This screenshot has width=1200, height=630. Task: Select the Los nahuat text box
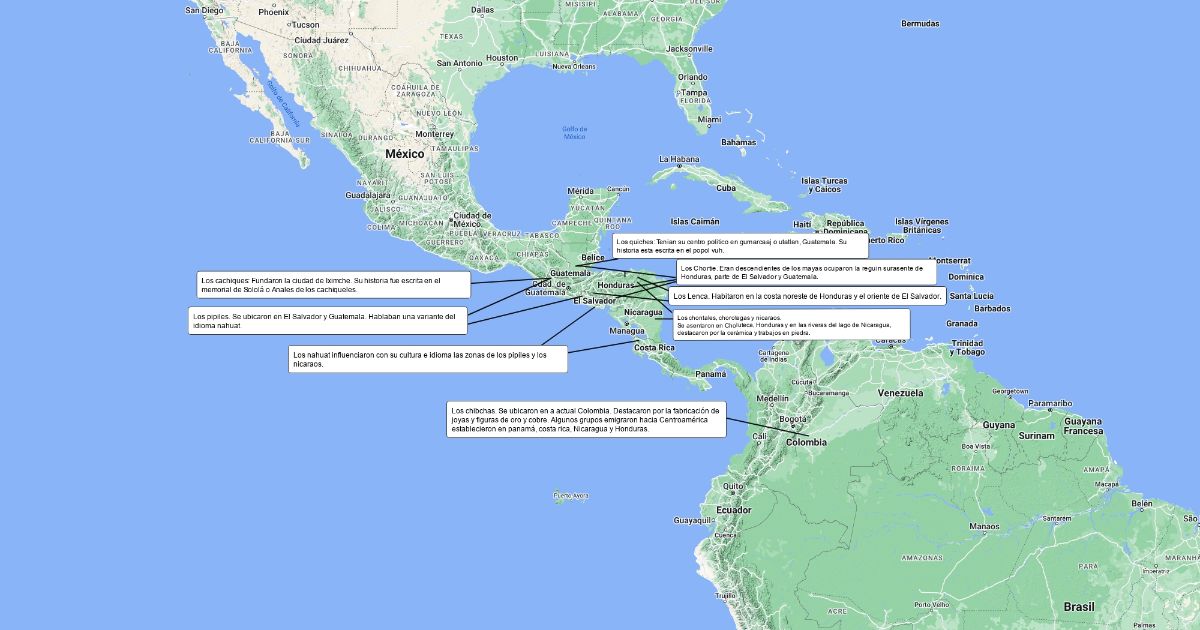pyautogui.click(x=427, y=359)
